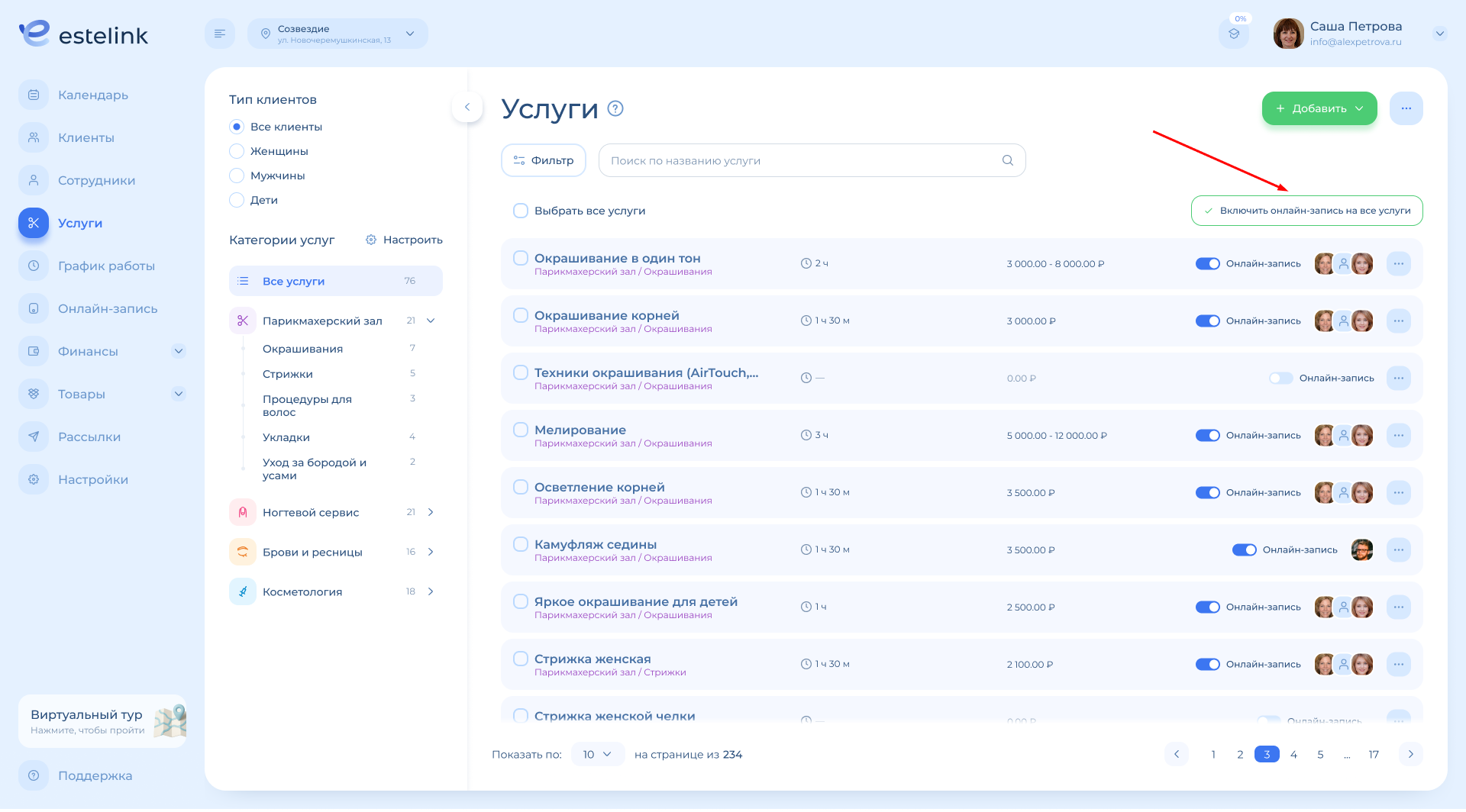This screenshot has height=812, width=1466.
Task: Select the Женщины client type radio button
Action: click(x=237, y=151)
